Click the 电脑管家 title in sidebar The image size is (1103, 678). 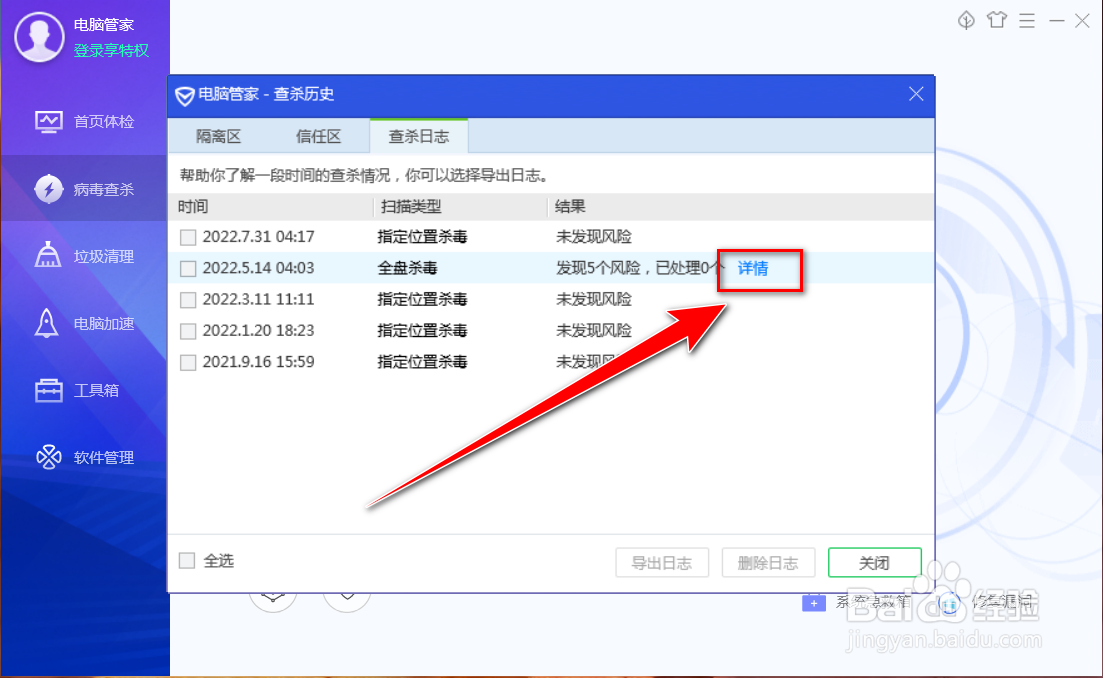pyautogui.click(x=103, y=25)
